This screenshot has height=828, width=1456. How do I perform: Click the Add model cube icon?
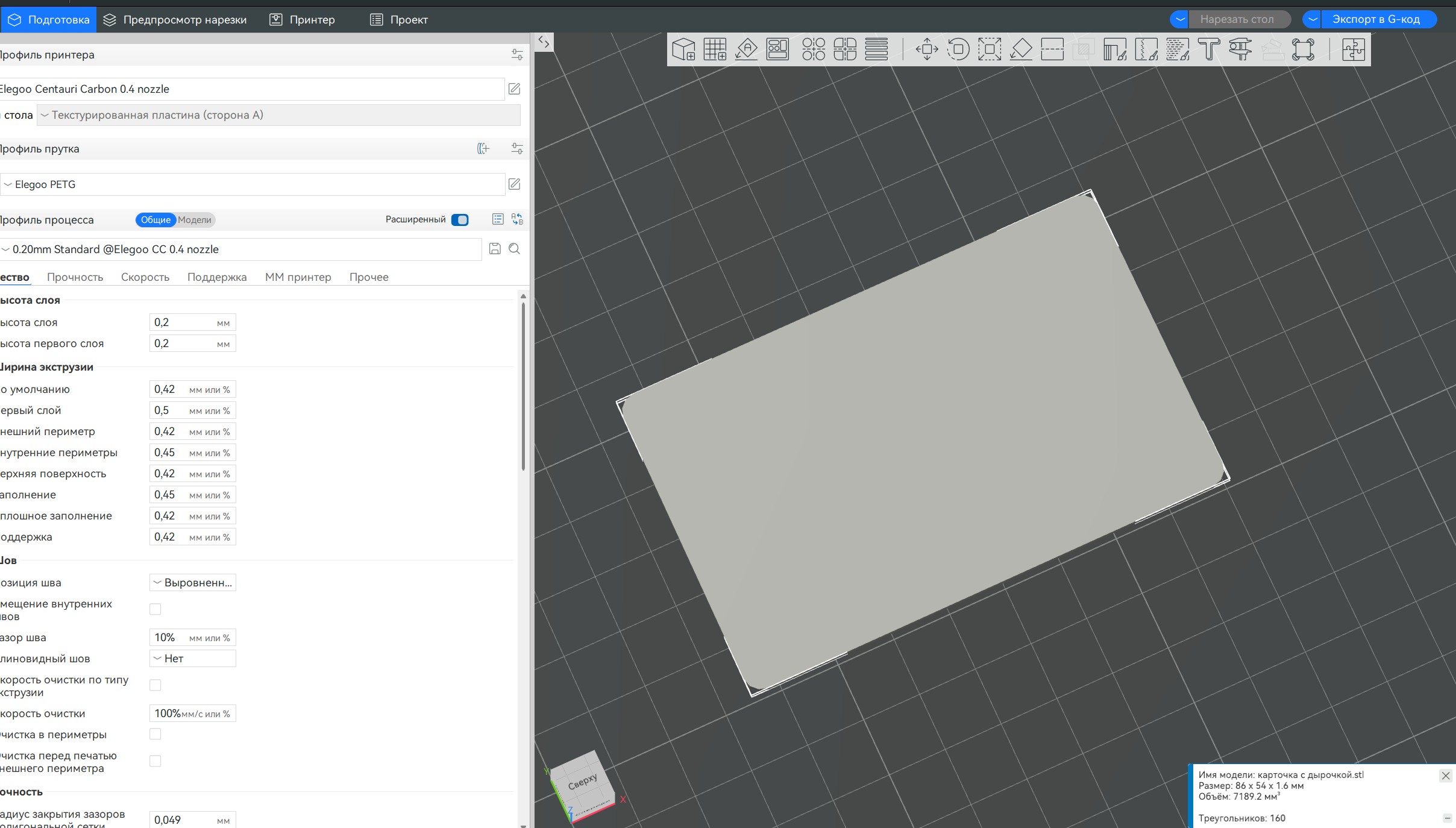click(683, 49)
